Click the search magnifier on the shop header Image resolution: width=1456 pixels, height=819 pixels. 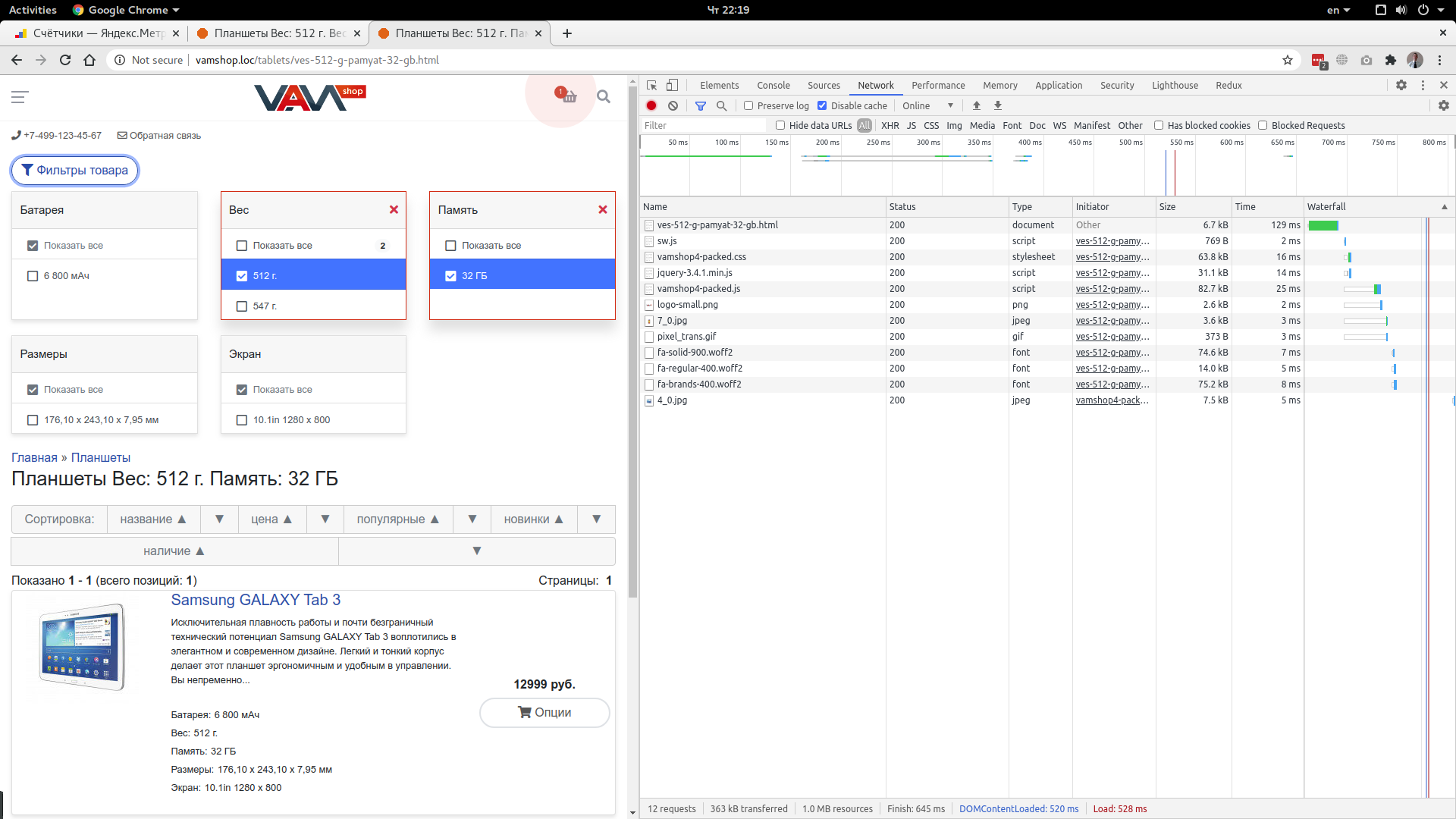point(604,96)
